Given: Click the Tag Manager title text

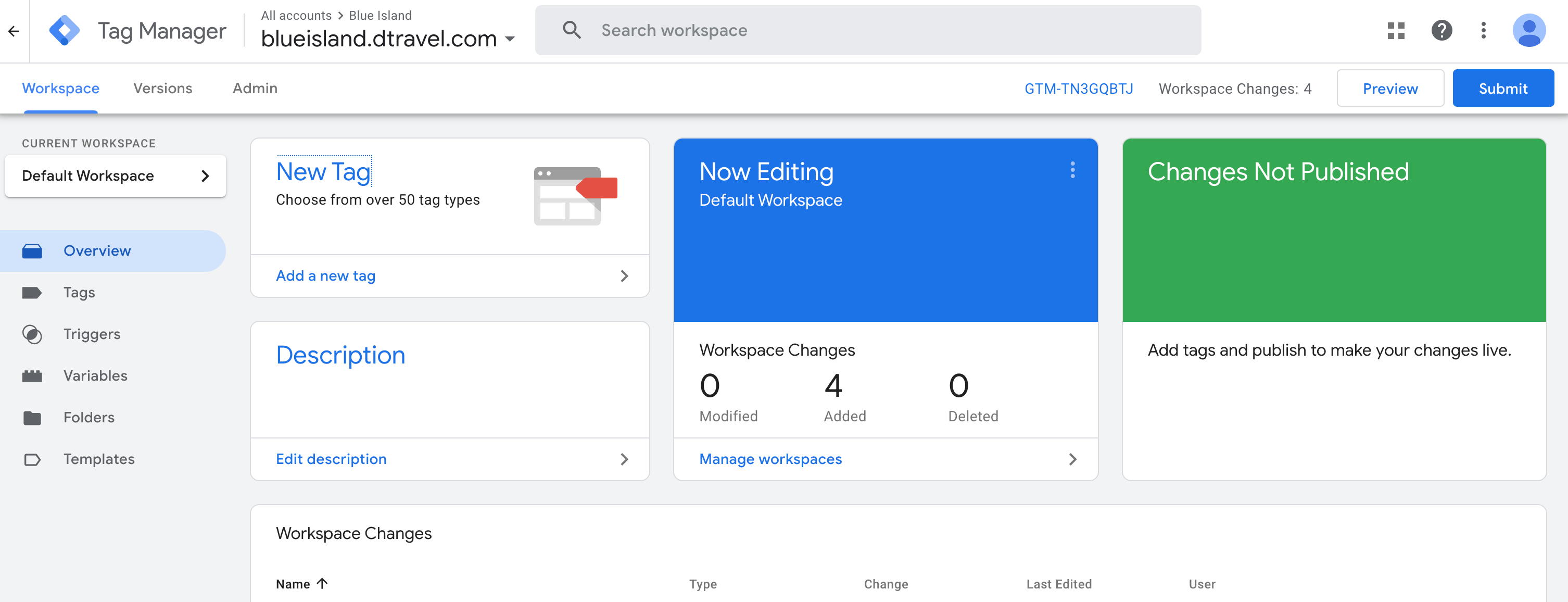Looking at the screenshot, I should [162, 30].
